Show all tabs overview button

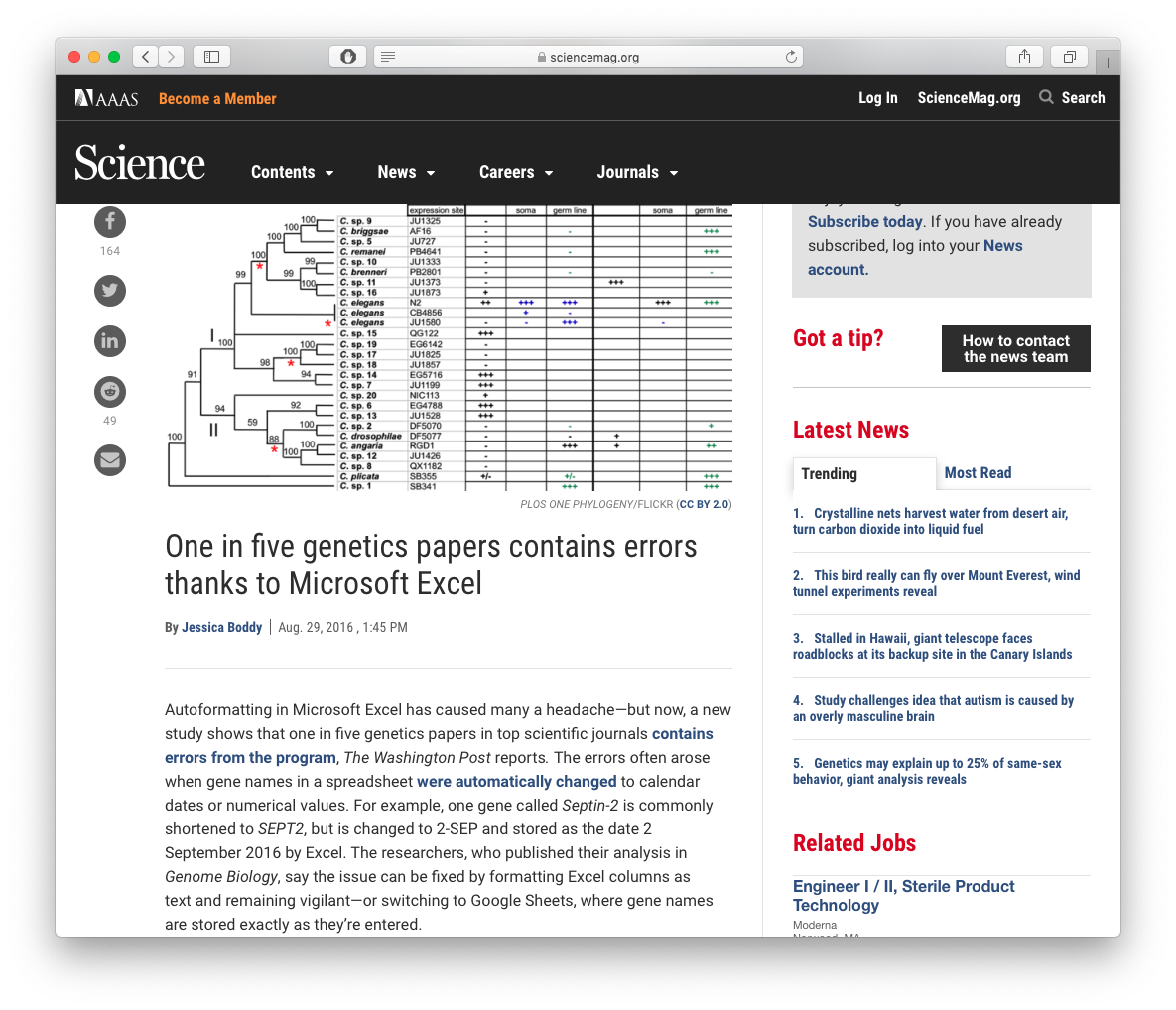click(1070, 57)
